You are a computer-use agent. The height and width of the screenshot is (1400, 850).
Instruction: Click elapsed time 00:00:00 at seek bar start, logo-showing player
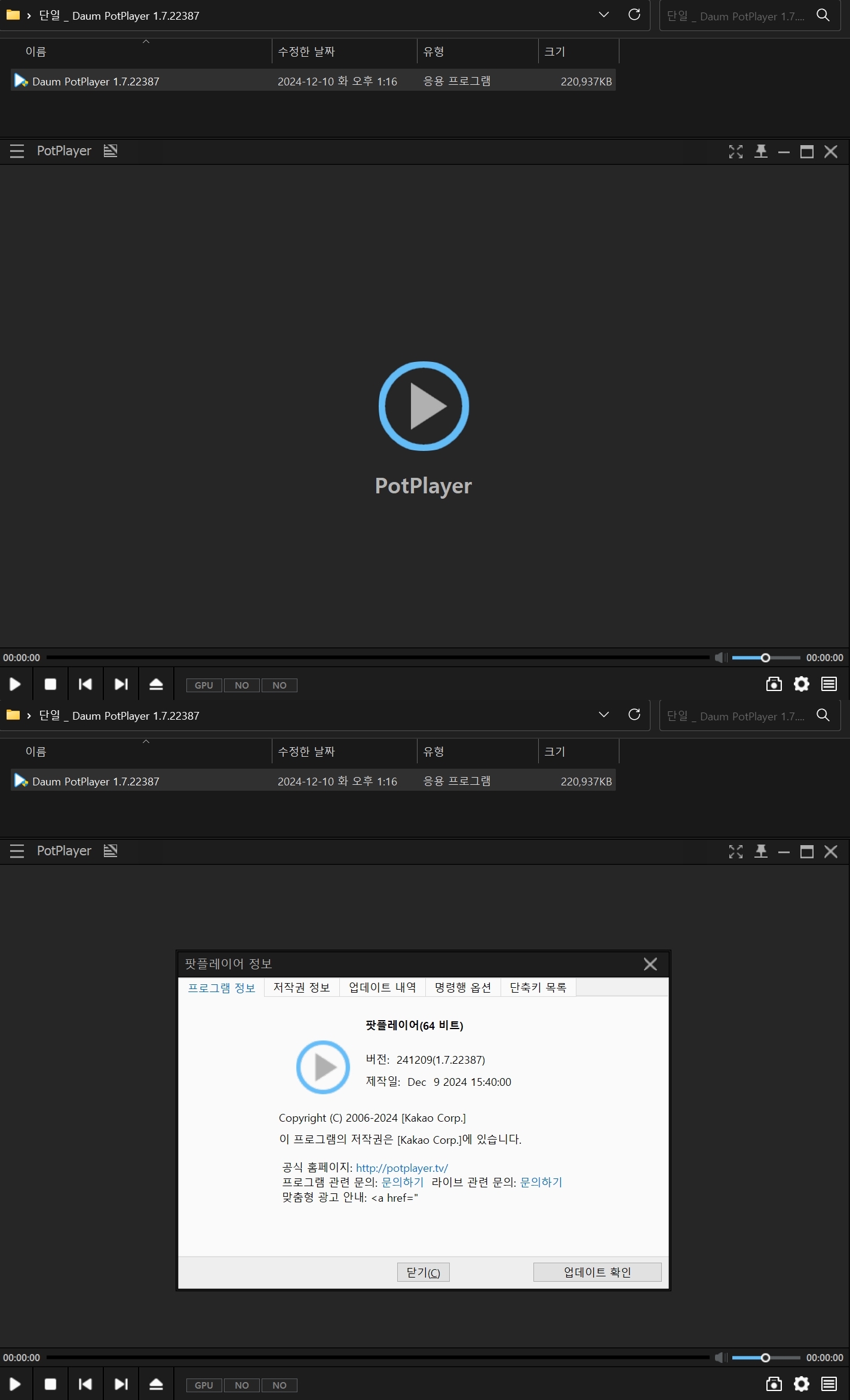[22, 658]
